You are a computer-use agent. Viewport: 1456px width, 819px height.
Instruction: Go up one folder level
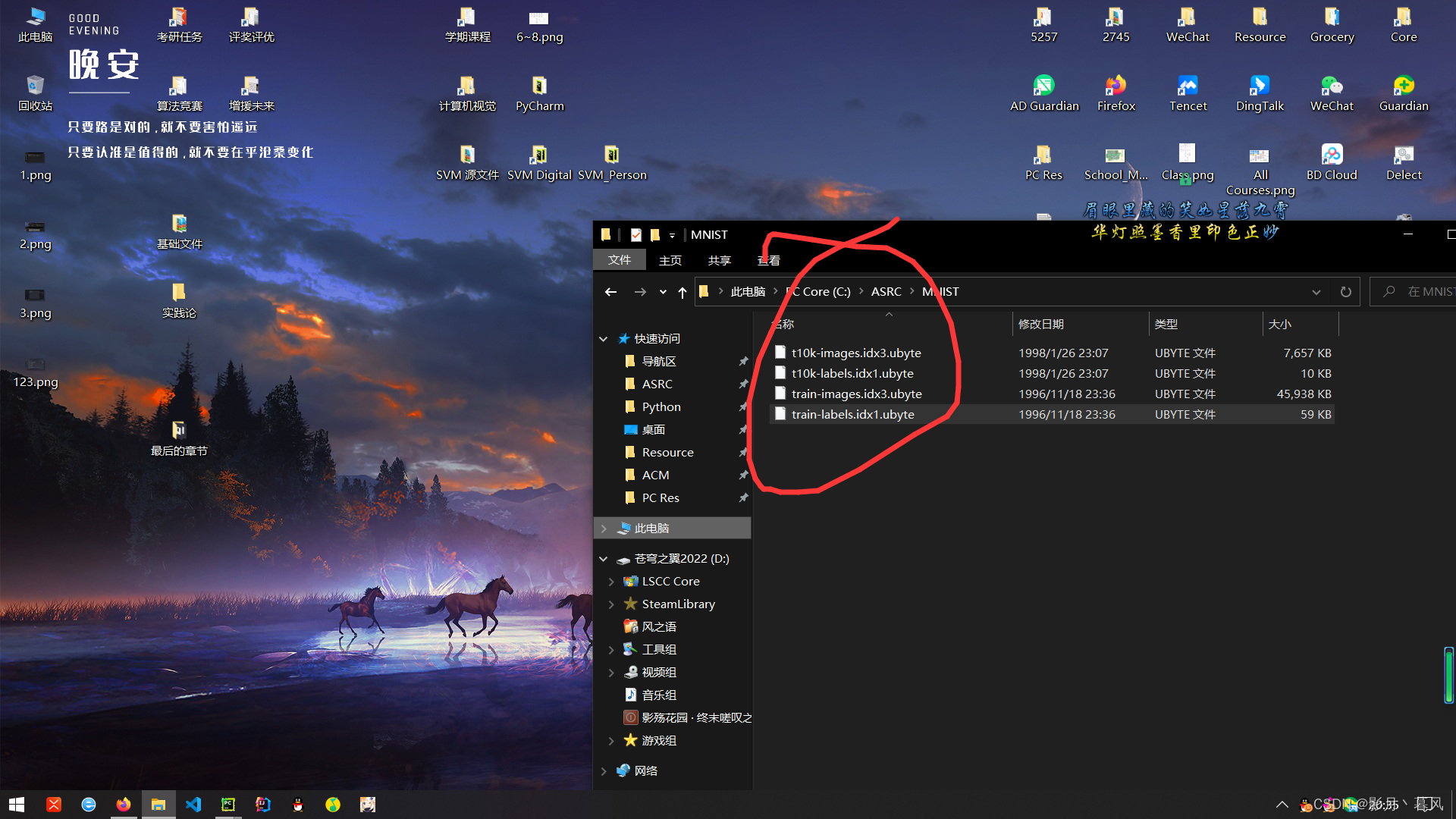[x=682, y=292]
